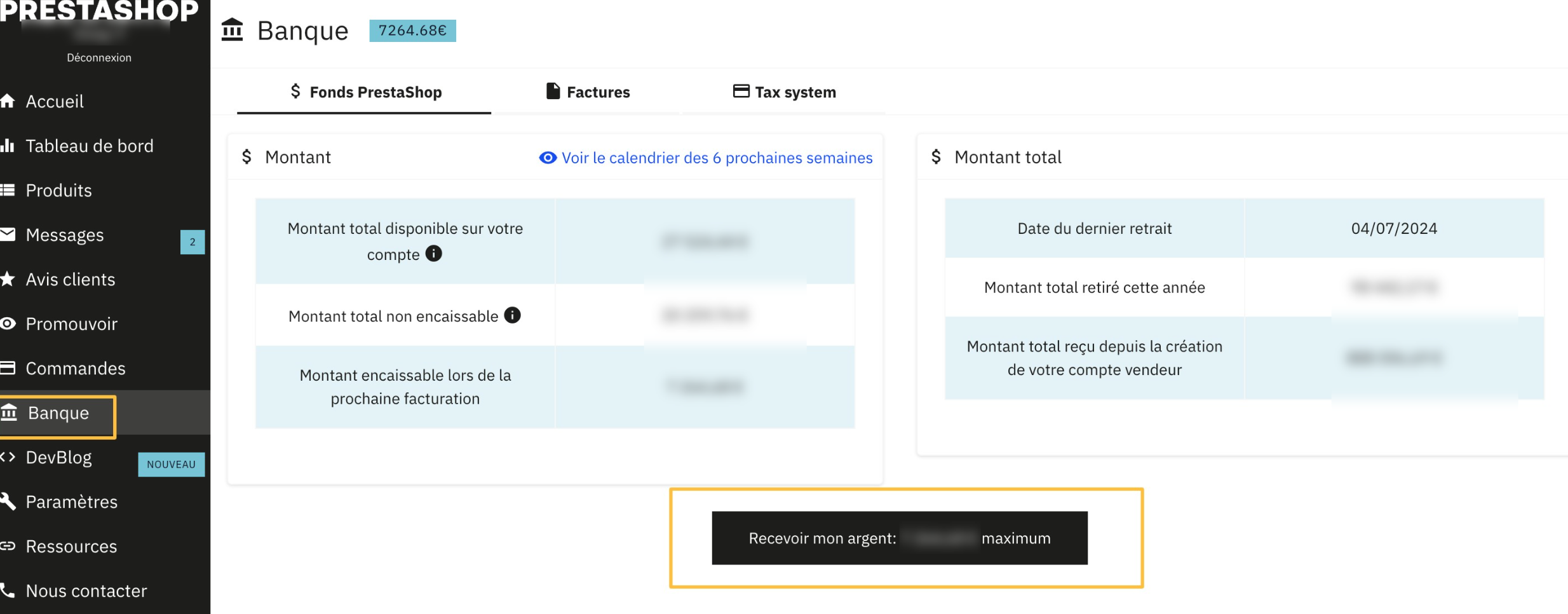
Task: Open Messages envelope icon
Action: coord(7,235)
